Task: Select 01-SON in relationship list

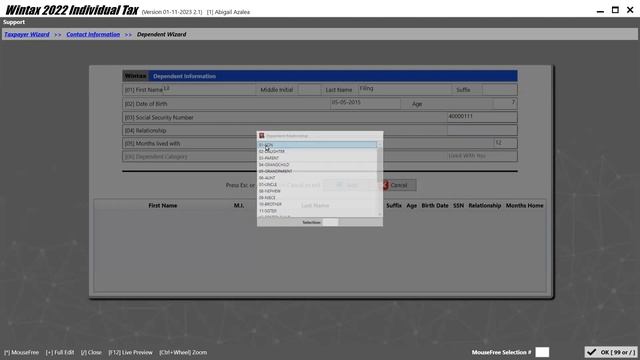Action: [317, 145]
